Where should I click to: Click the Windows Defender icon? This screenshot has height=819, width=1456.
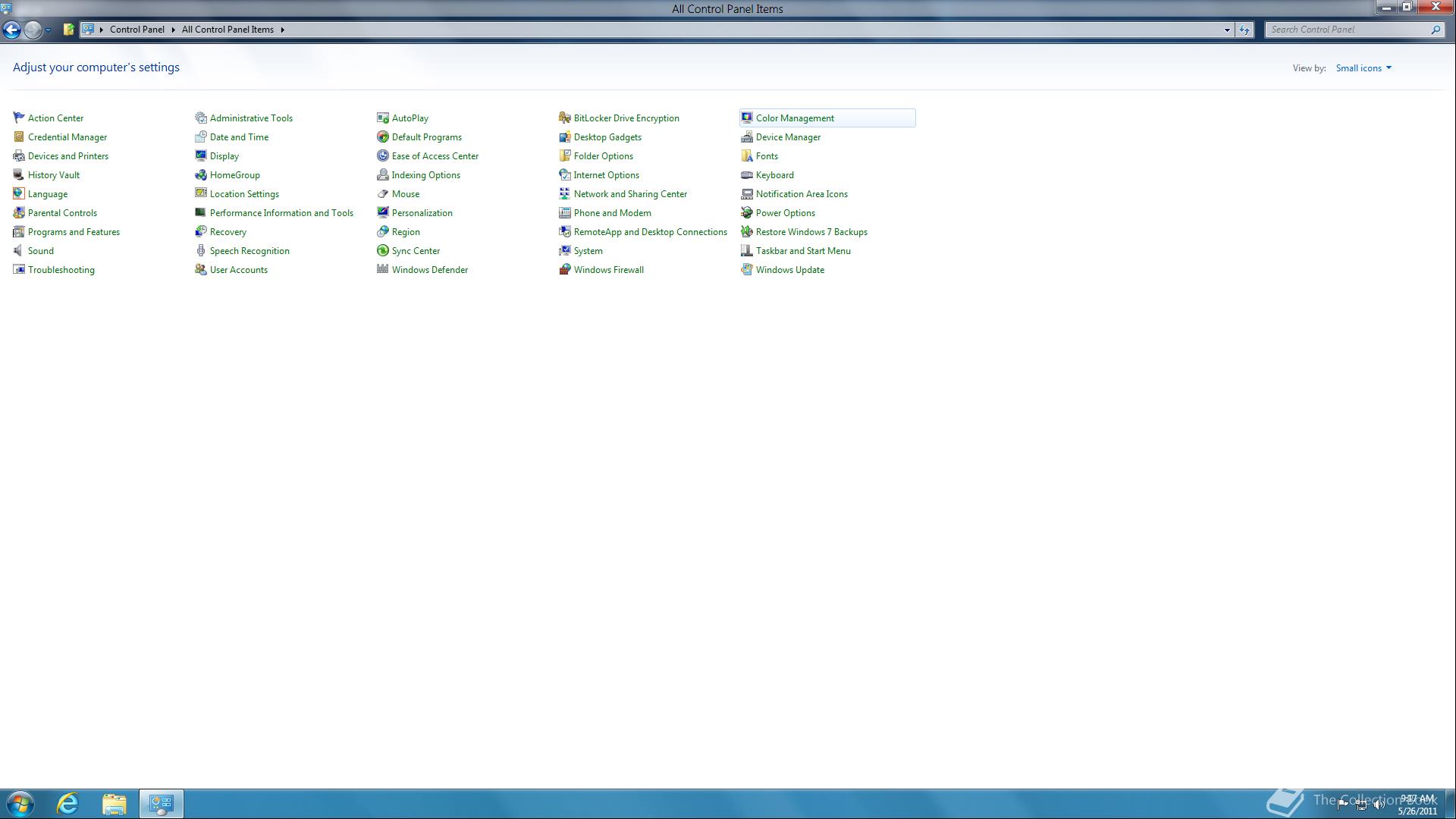point(383,269)
